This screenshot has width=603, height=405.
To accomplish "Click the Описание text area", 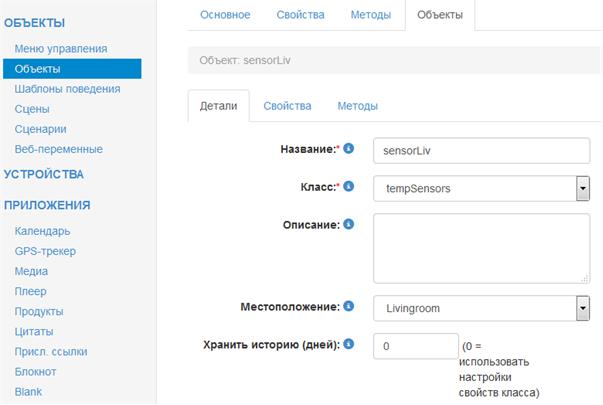I will point(481,248).
